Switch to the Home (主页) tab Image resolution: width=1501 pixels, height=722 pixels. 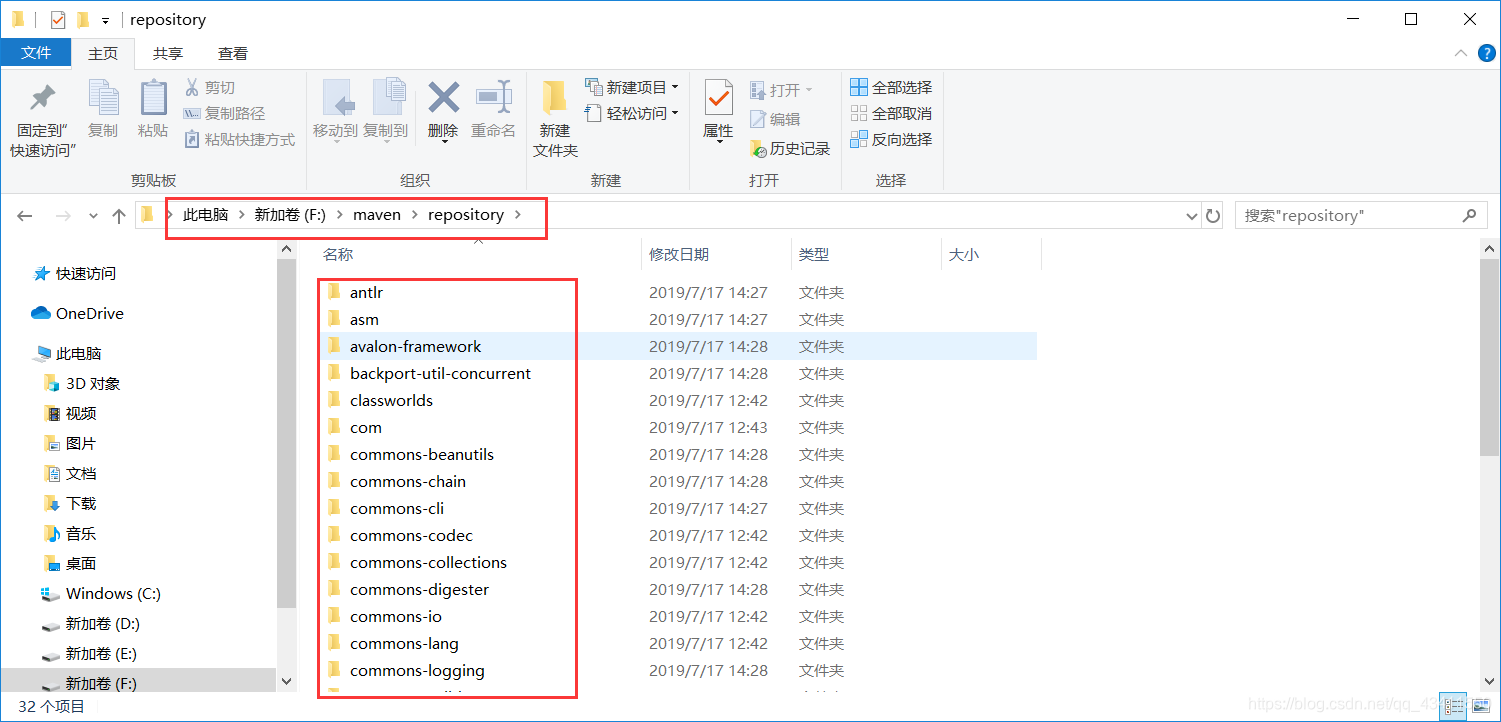pos(103,54)
